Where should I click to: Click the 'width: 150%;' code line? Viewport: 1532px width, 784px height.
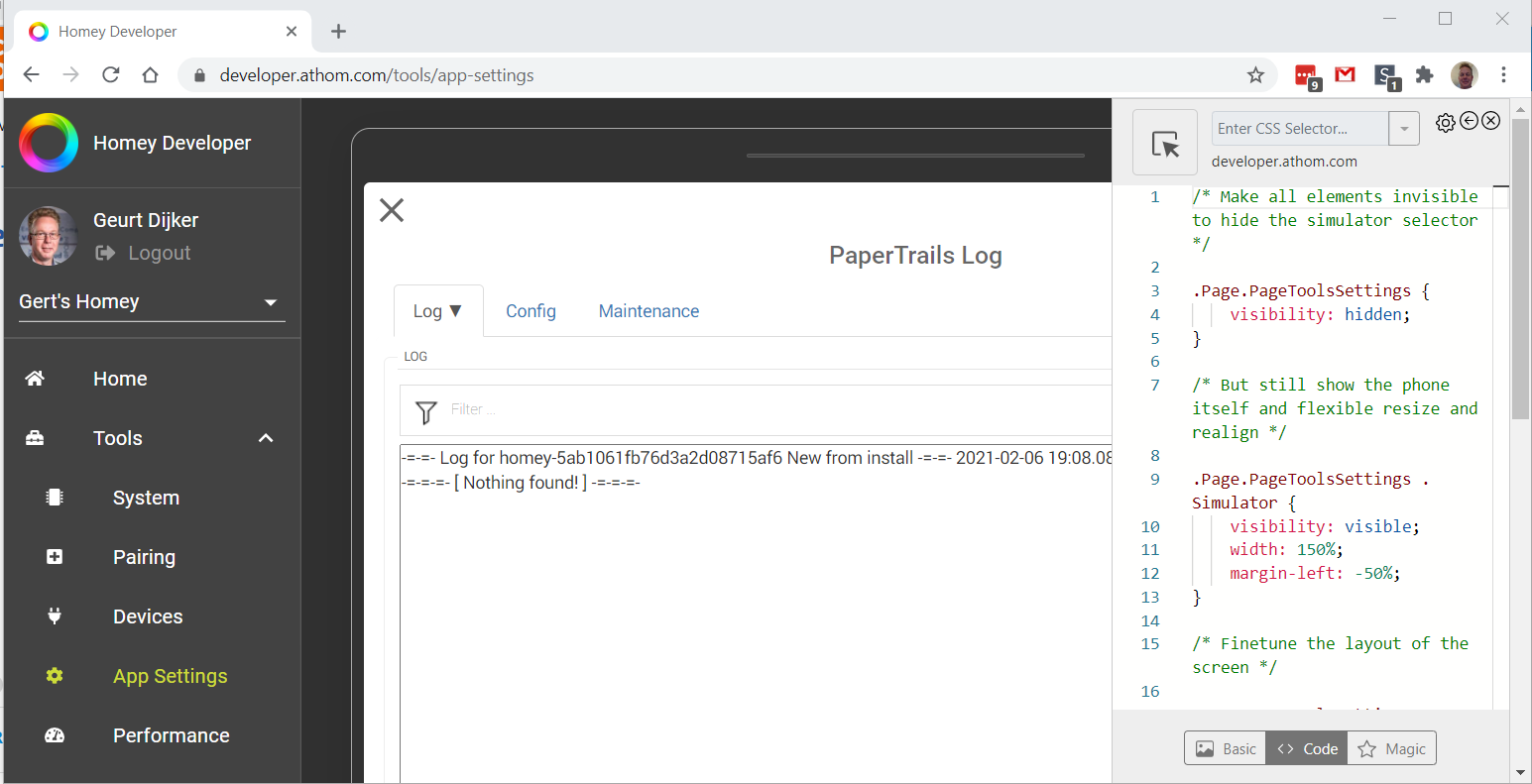coord(1287,549)
